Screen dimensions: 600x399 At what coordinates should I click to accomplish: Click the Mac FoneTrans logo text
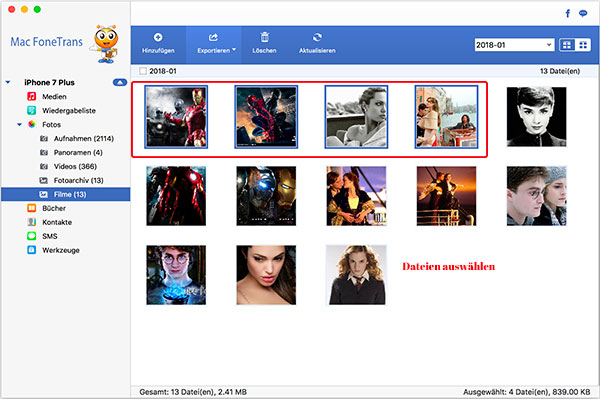[x=46, y=42]
